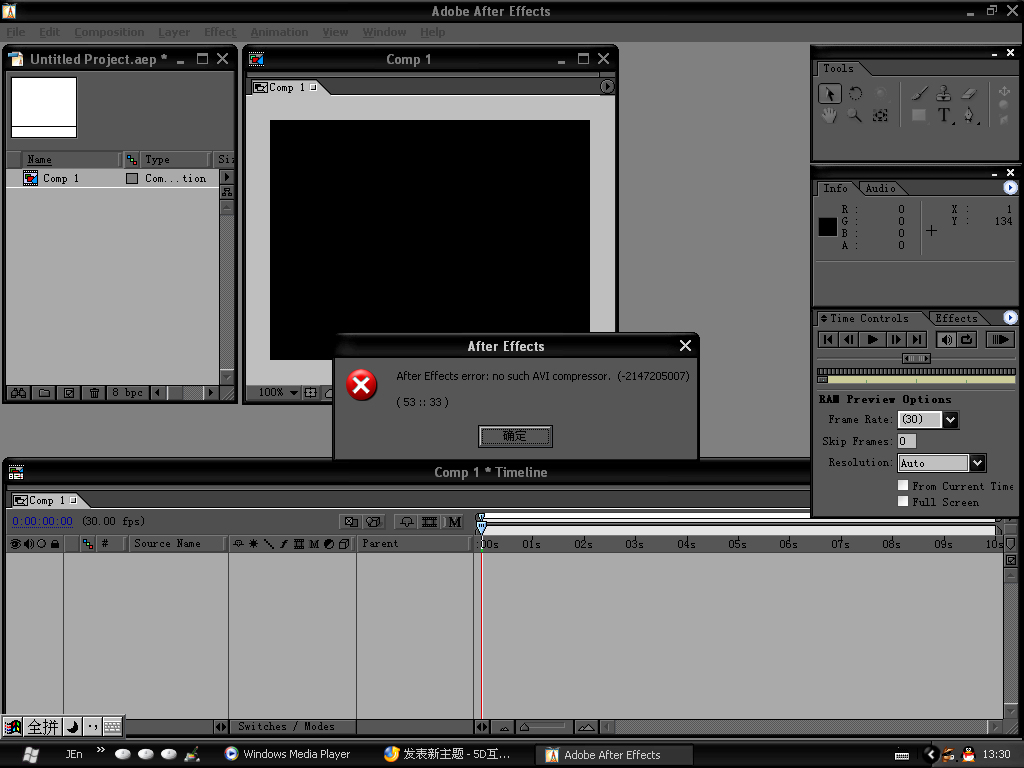Click the Skip Frames input field
This screenshot has width=1024, height=768.
click(x=906, y=441)
